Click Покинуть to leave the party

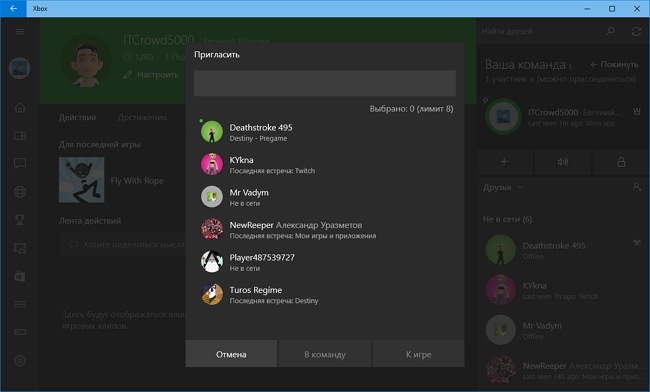click(614, 64)
